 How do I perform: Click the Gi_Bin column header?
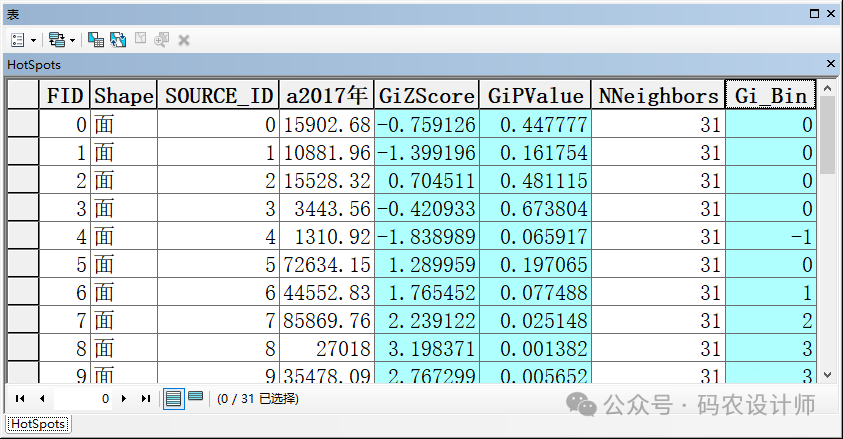770,96
